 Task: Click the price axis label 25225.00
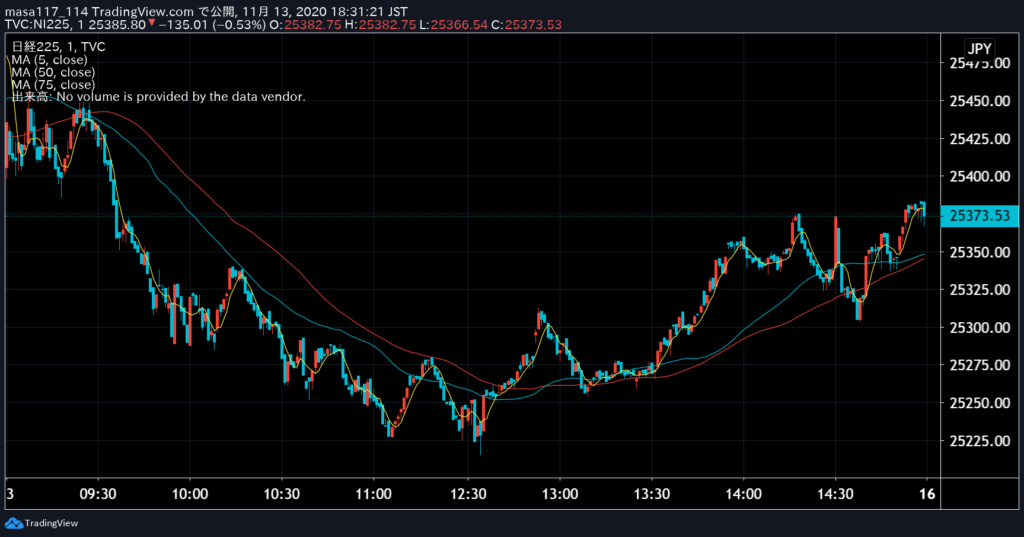980,441
